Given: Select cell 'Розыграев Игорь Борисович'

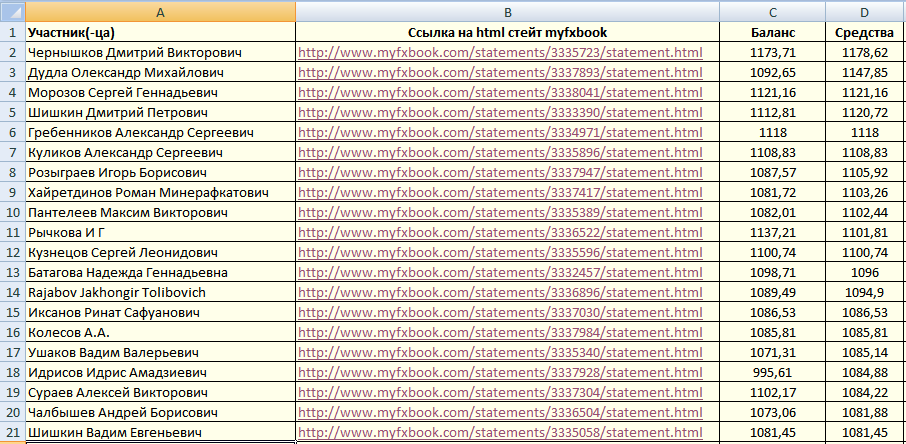Looking at the screenshot, I should (x=161, y=172).
